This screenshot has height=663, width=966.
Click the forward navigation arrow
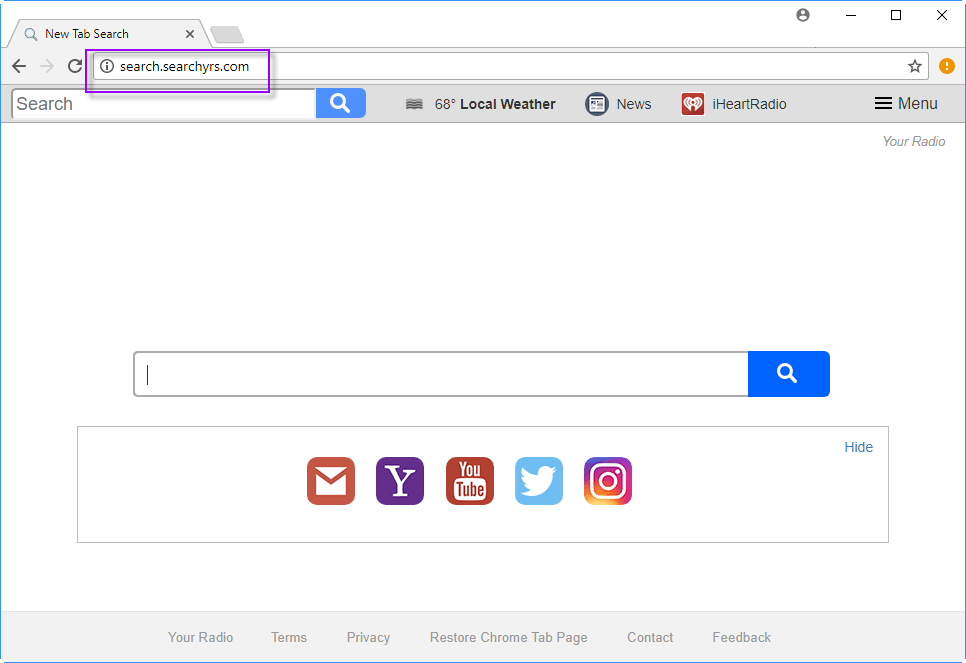tap(47, 66)
